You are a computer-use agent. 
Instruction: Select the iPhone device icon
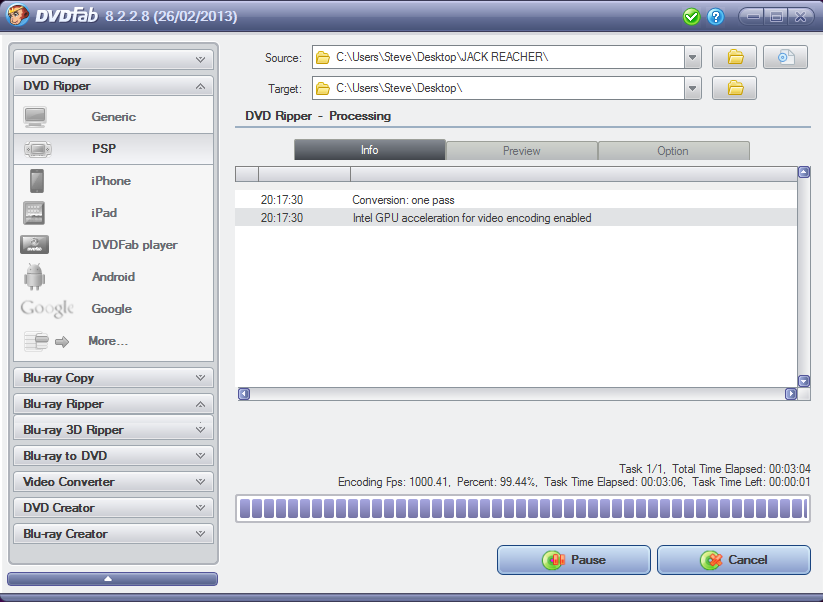[37, 181]
